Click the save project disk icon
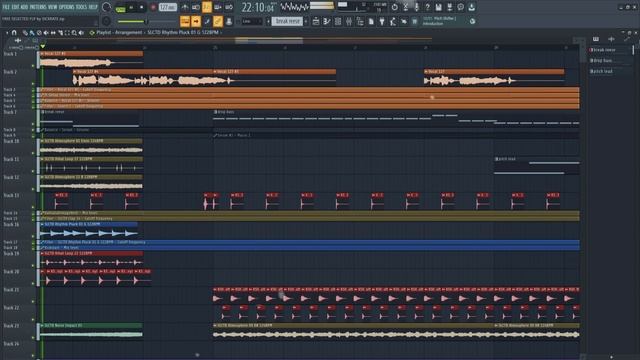The height and width of the screenshot is (360, 640). coord(438,7)
